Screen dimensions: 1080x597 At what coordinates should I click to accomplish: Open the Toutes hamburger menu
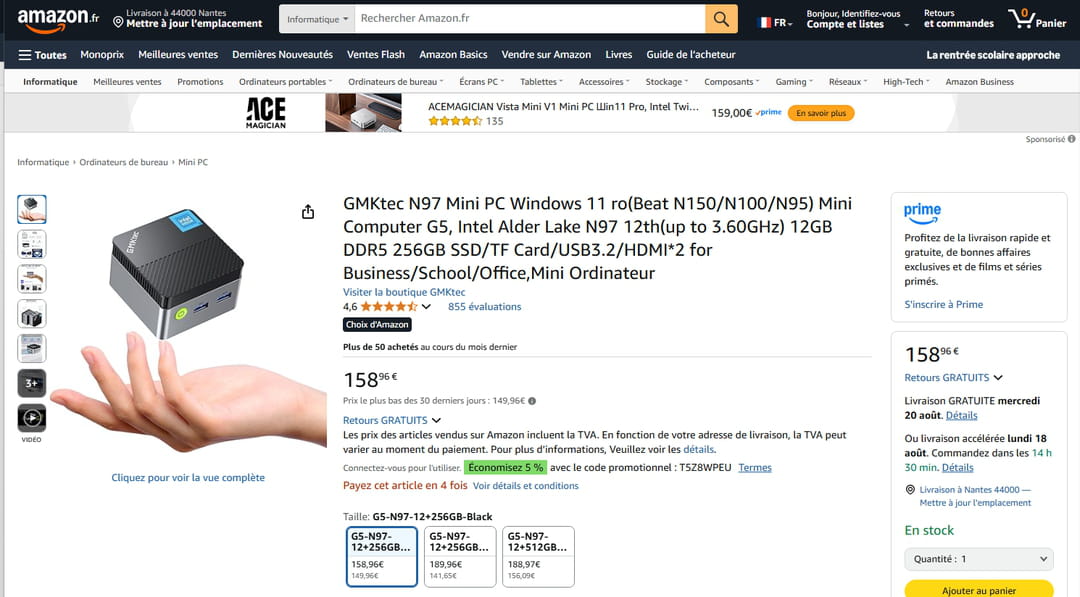click(x=42, y=55)
